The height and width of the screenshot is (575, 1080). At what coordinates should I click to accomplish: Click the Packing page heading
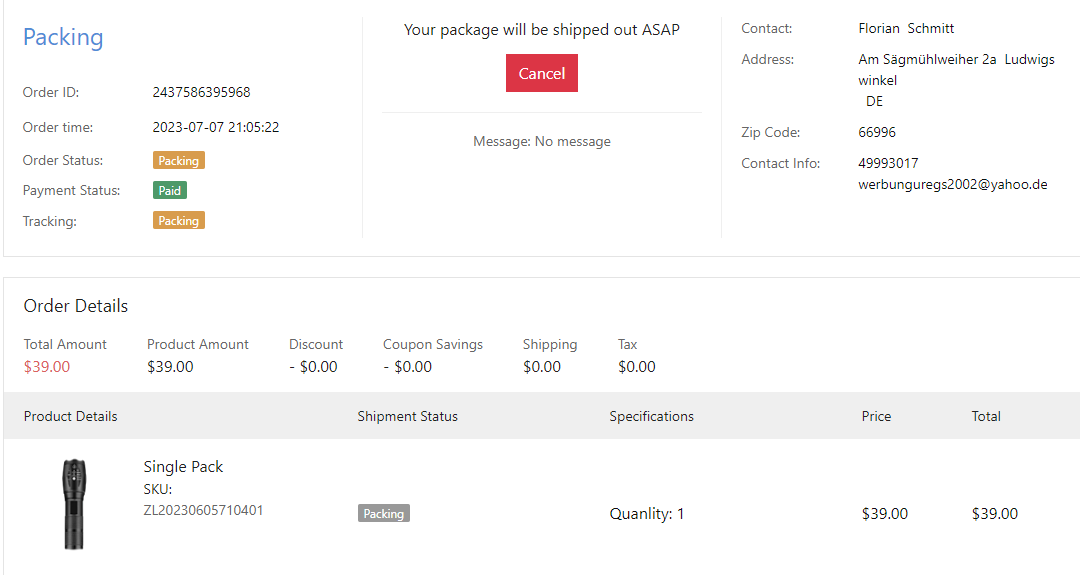pyautogui.click(x=63, y=37)
